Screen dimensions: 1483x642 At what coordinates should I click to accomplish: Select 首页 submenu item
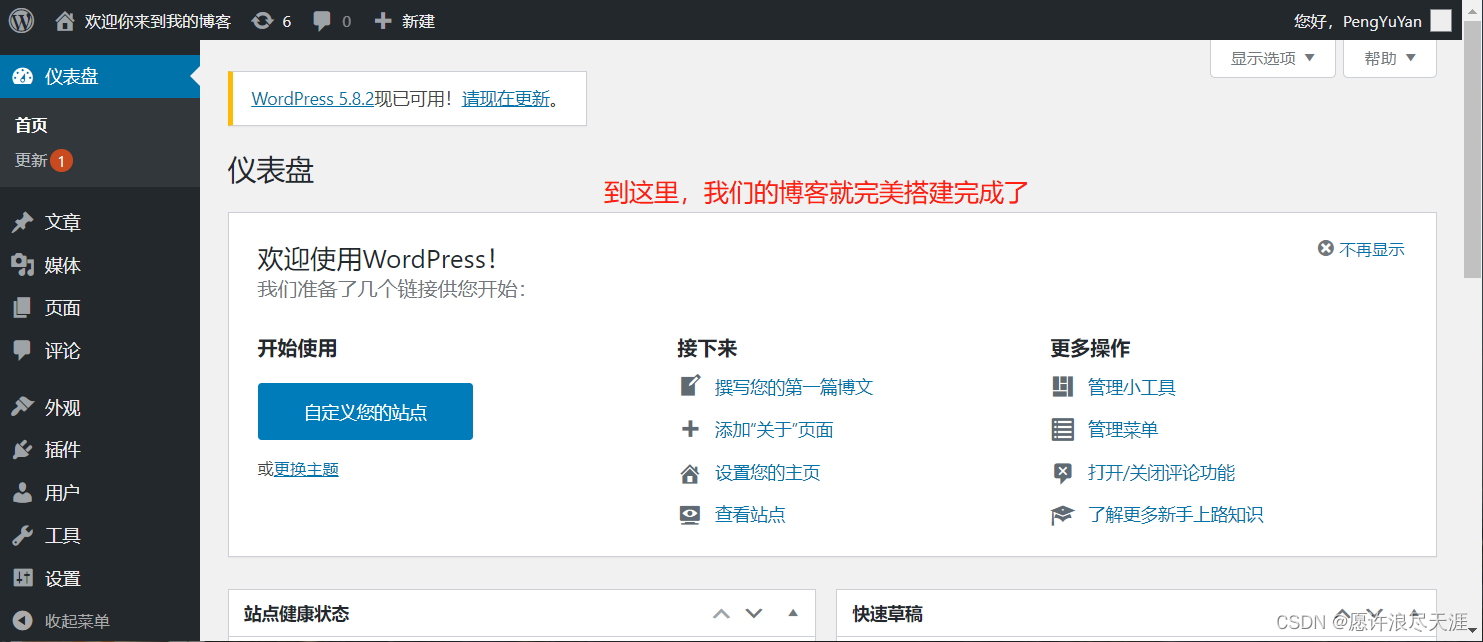click(x=31, y=125)
